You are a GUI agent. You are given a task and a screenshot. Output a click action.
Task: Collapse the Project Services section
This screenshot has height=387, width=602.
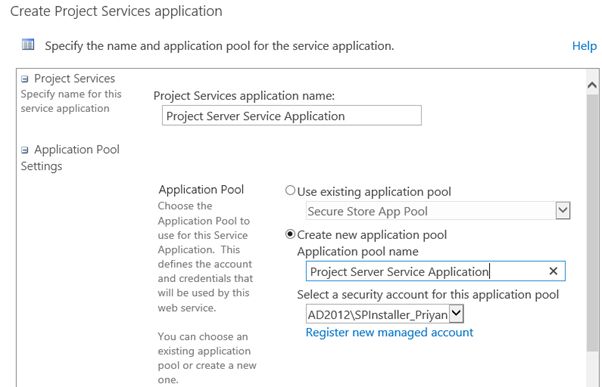pos(25,79)
